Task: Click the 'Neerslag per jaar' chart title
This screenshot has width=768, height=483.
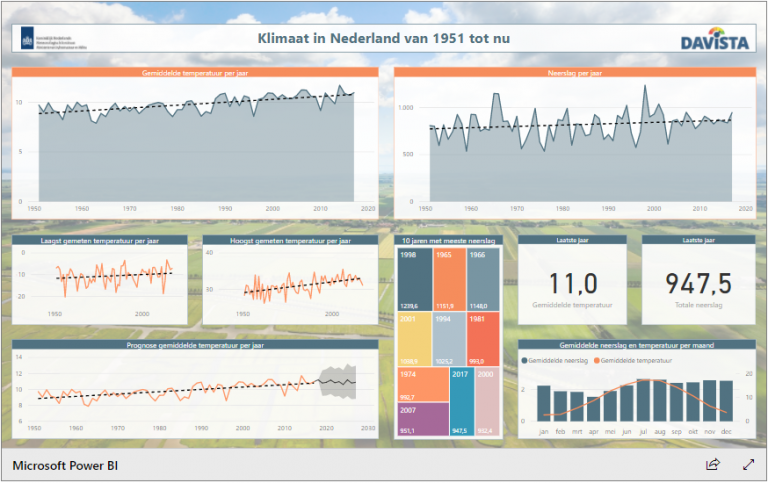Action: coord(575,73)
